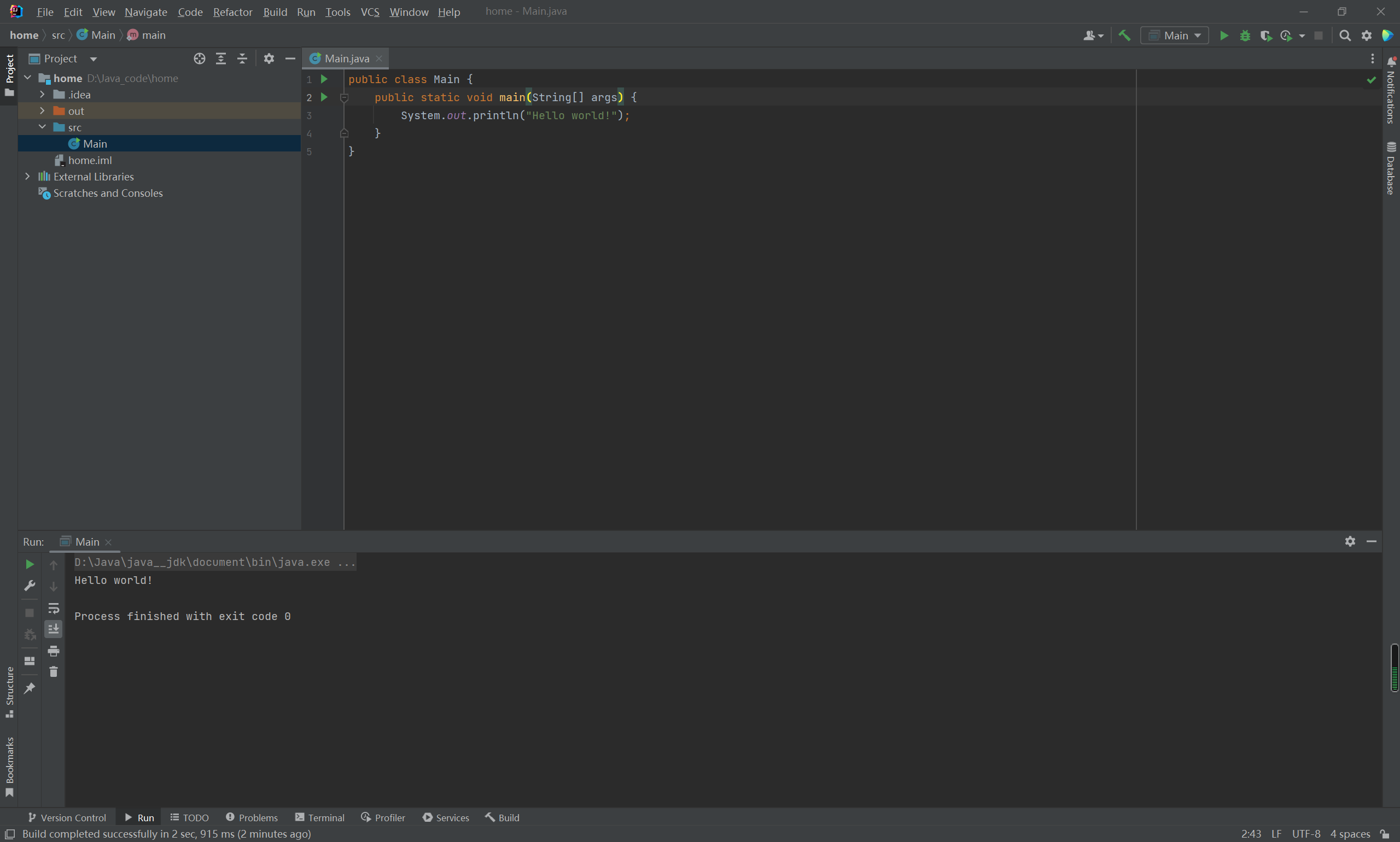1400x842 pixels.
Task: Open the VCS menu
Action: tap(370, 12)
